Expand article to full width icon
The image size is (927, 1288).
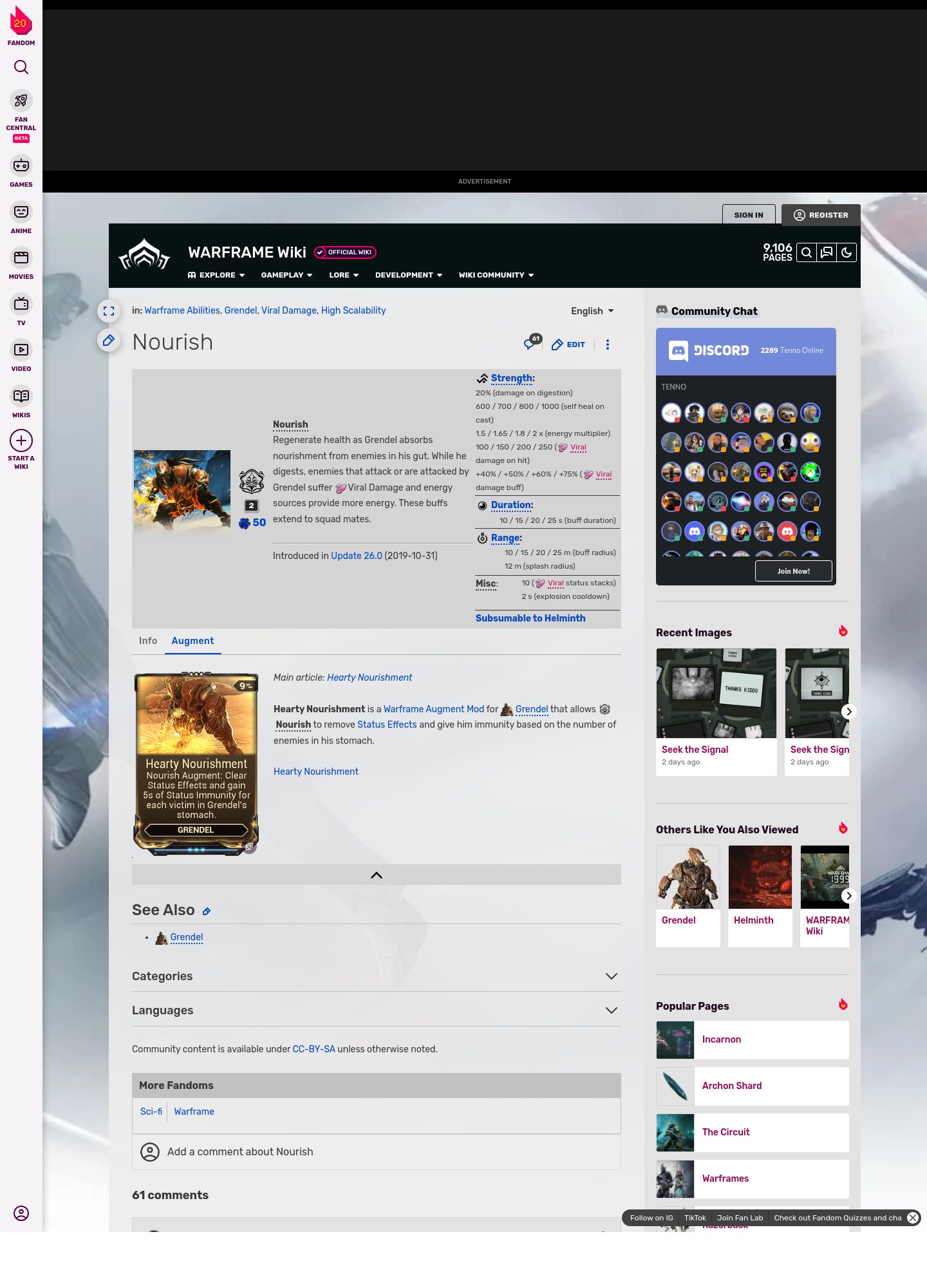[x=109, y=311]
